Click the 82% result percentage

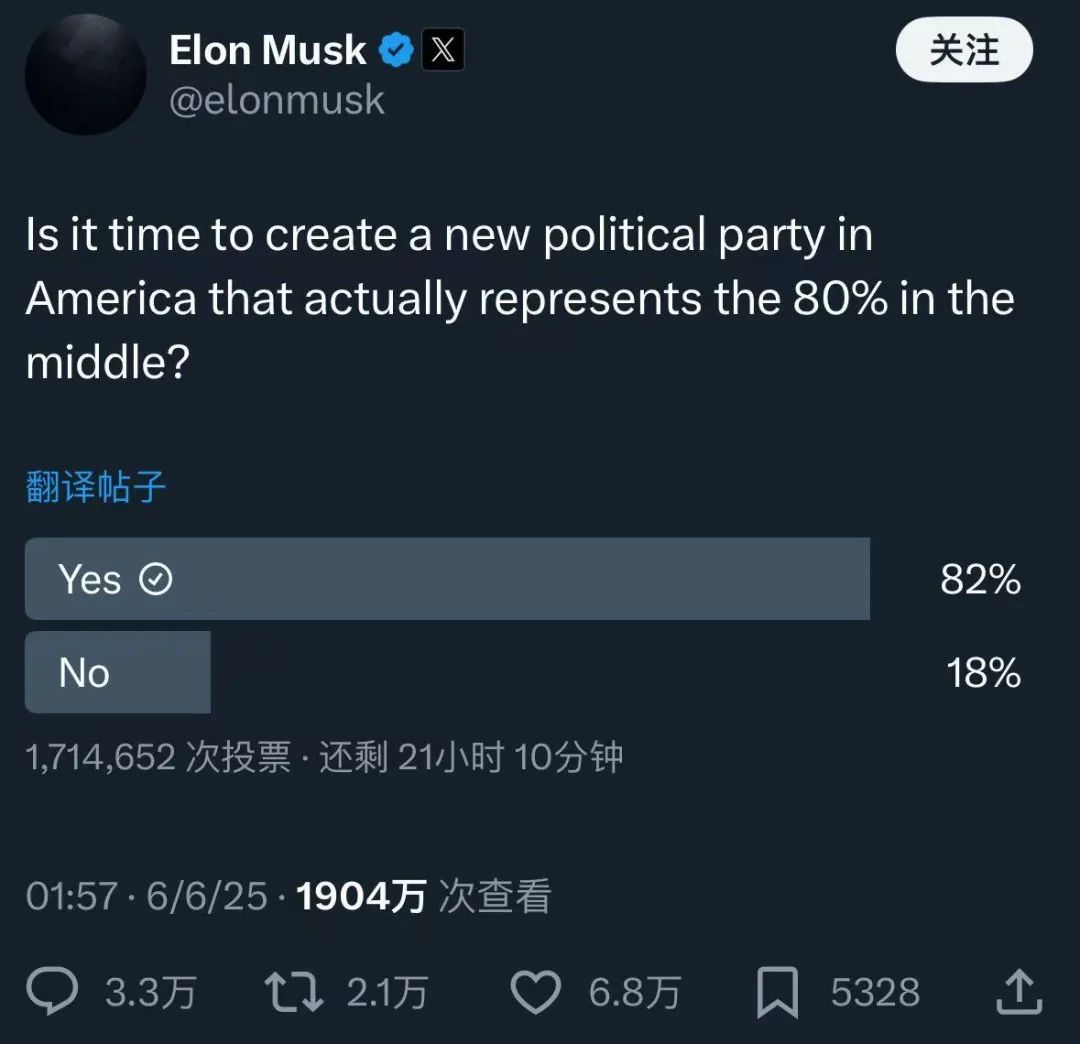pyautogui.click(x=980, y=579)
